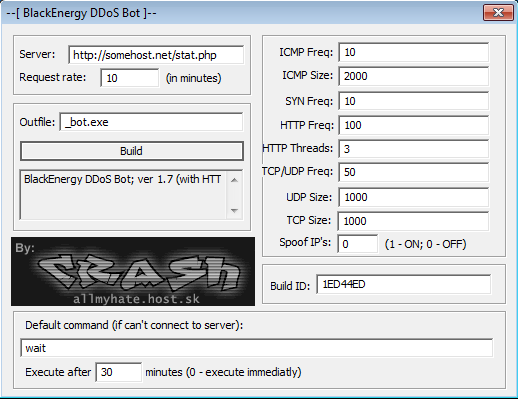Click the 'HTTP Threads:' label
518x399 pixels.
point(298,148)
